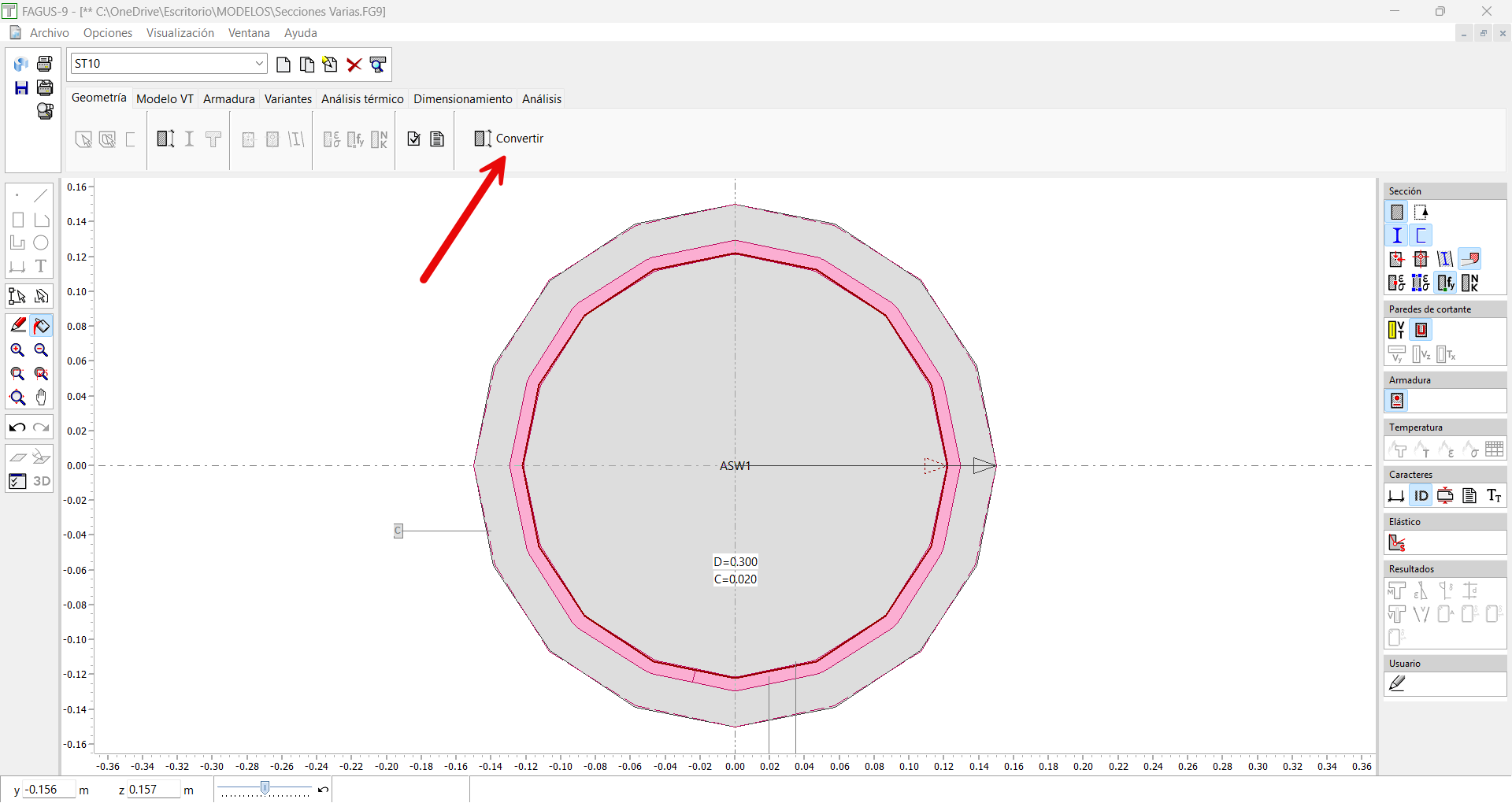Switch to the Armadura tab
Screen dimensions: 1512x803
(x=228, y=99)
